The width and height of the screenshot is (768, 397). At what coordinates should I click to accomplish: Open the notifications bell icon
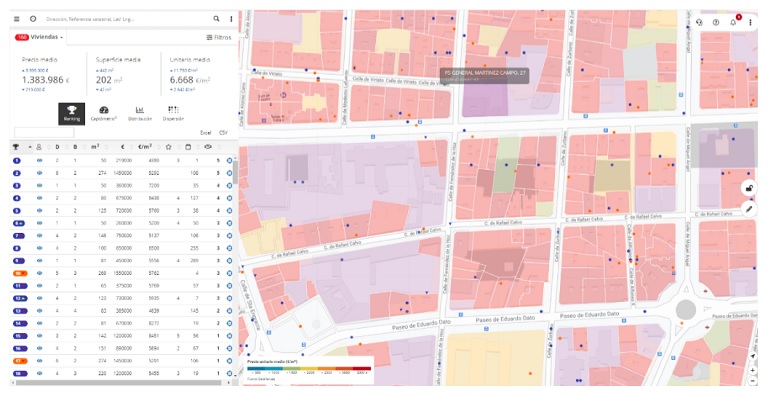point(733,23)
